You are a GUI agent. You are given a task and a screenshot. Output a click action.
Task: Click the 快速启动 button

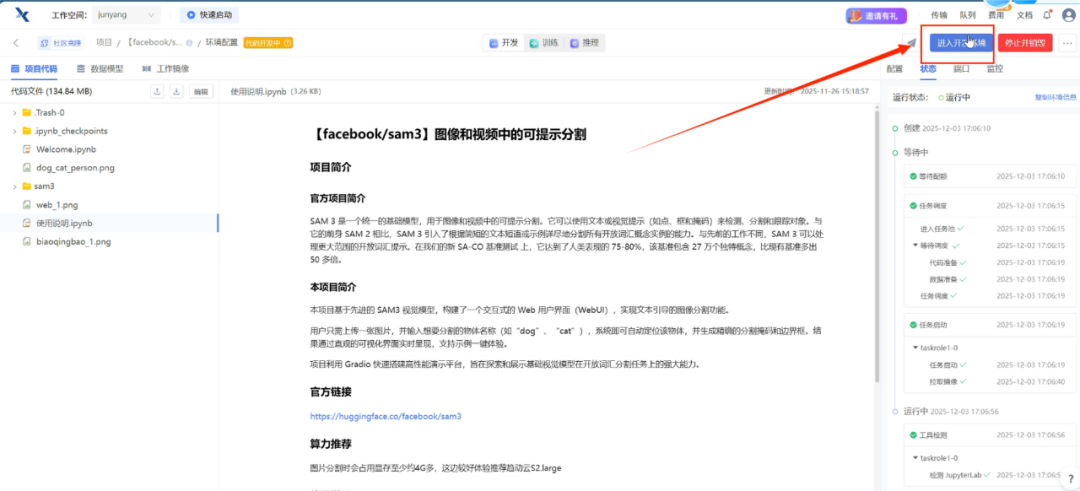[210, 14]
